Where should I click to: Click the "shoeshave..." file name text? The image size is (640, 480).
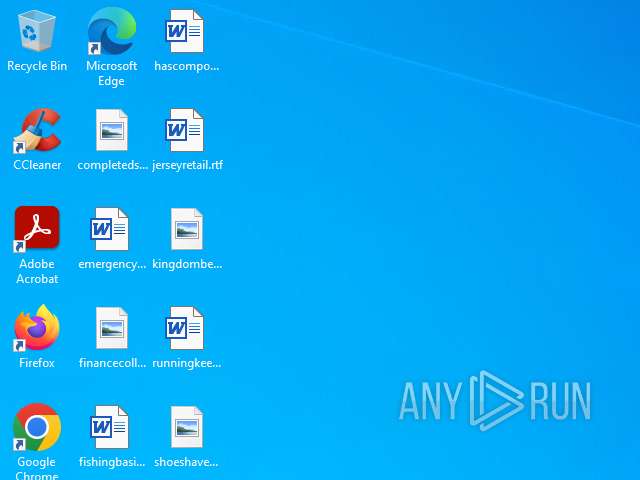coord(186,462)
